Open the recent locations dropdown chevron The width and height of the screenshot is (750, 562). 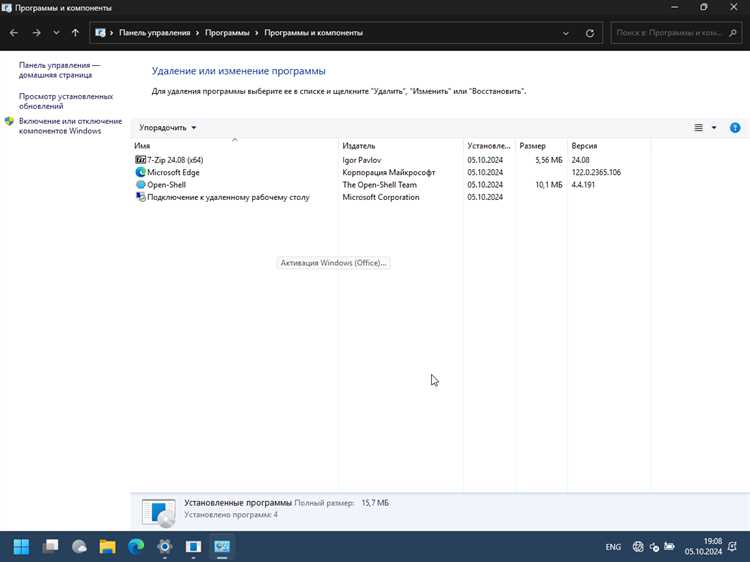click(x=56, y=33)
